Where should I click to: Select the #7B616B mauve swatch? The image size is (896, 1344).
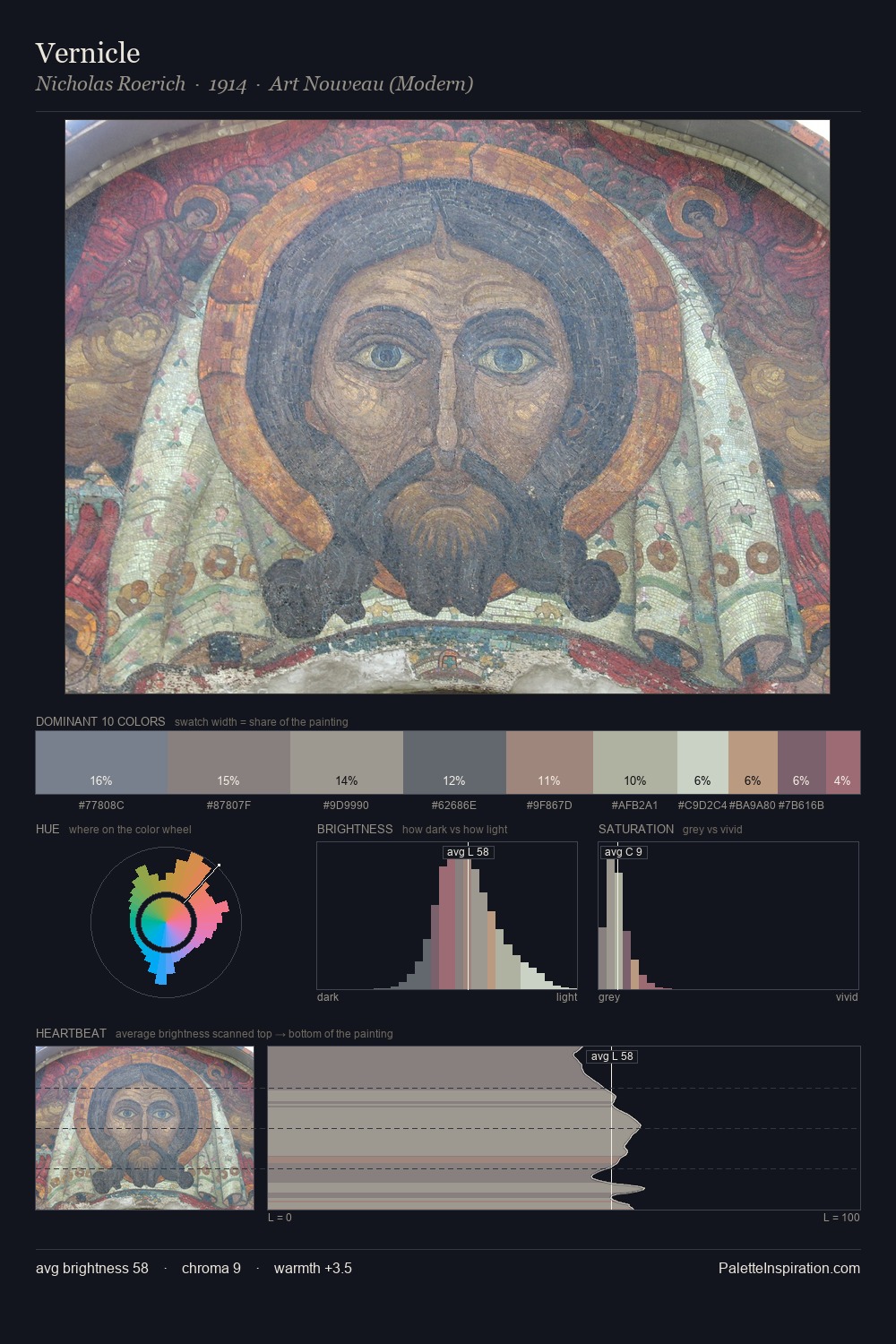tap(801, 762)
